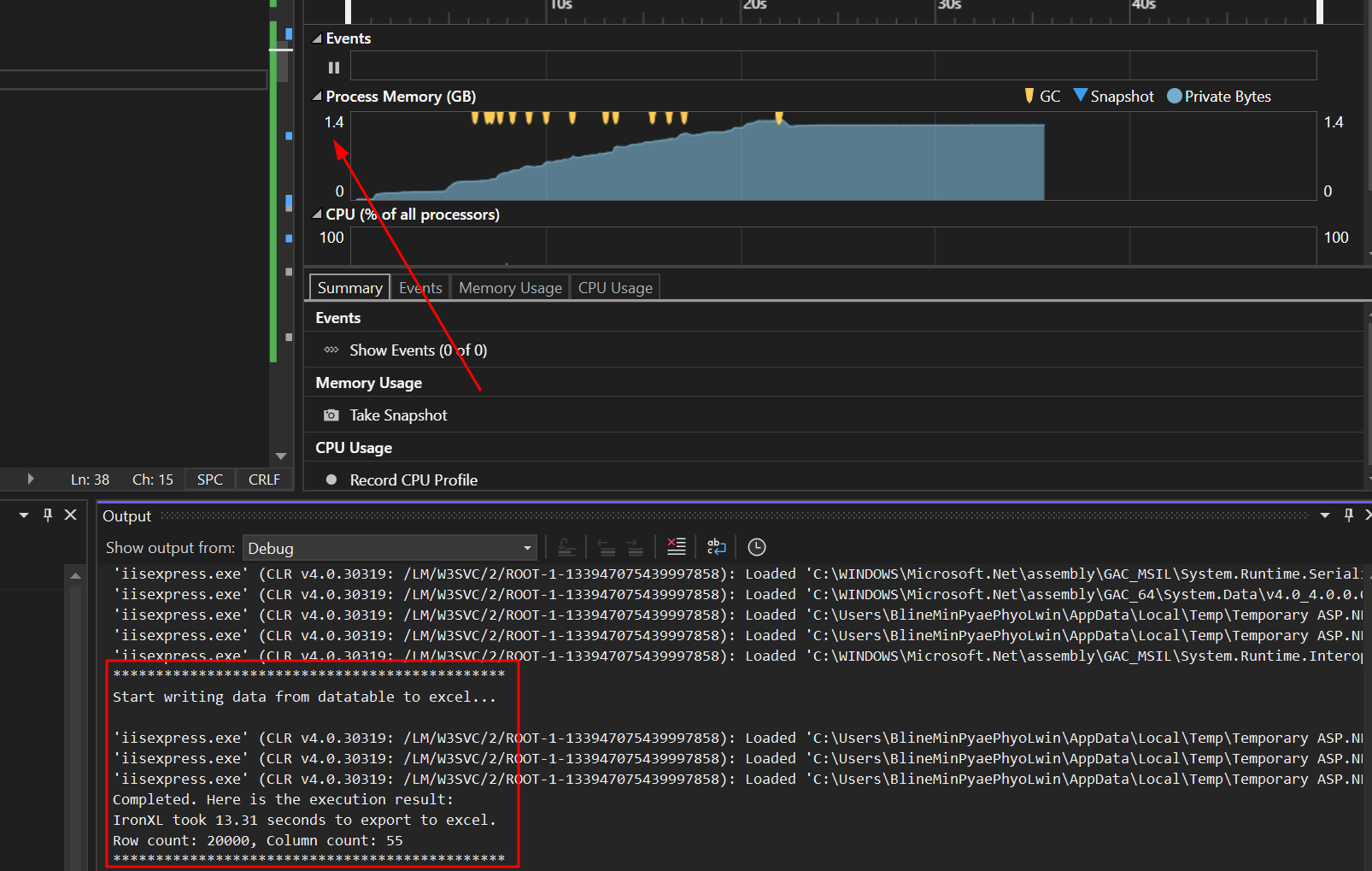Open the Show output from dropdown

point(527,548)
